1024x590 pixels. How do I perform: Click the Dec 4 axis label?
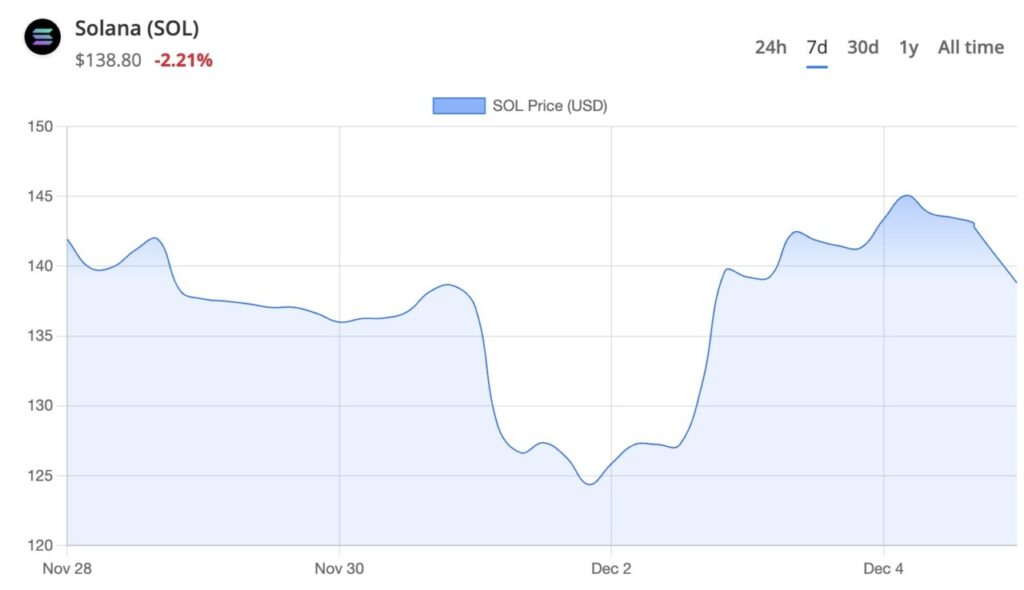coord(883,568)
